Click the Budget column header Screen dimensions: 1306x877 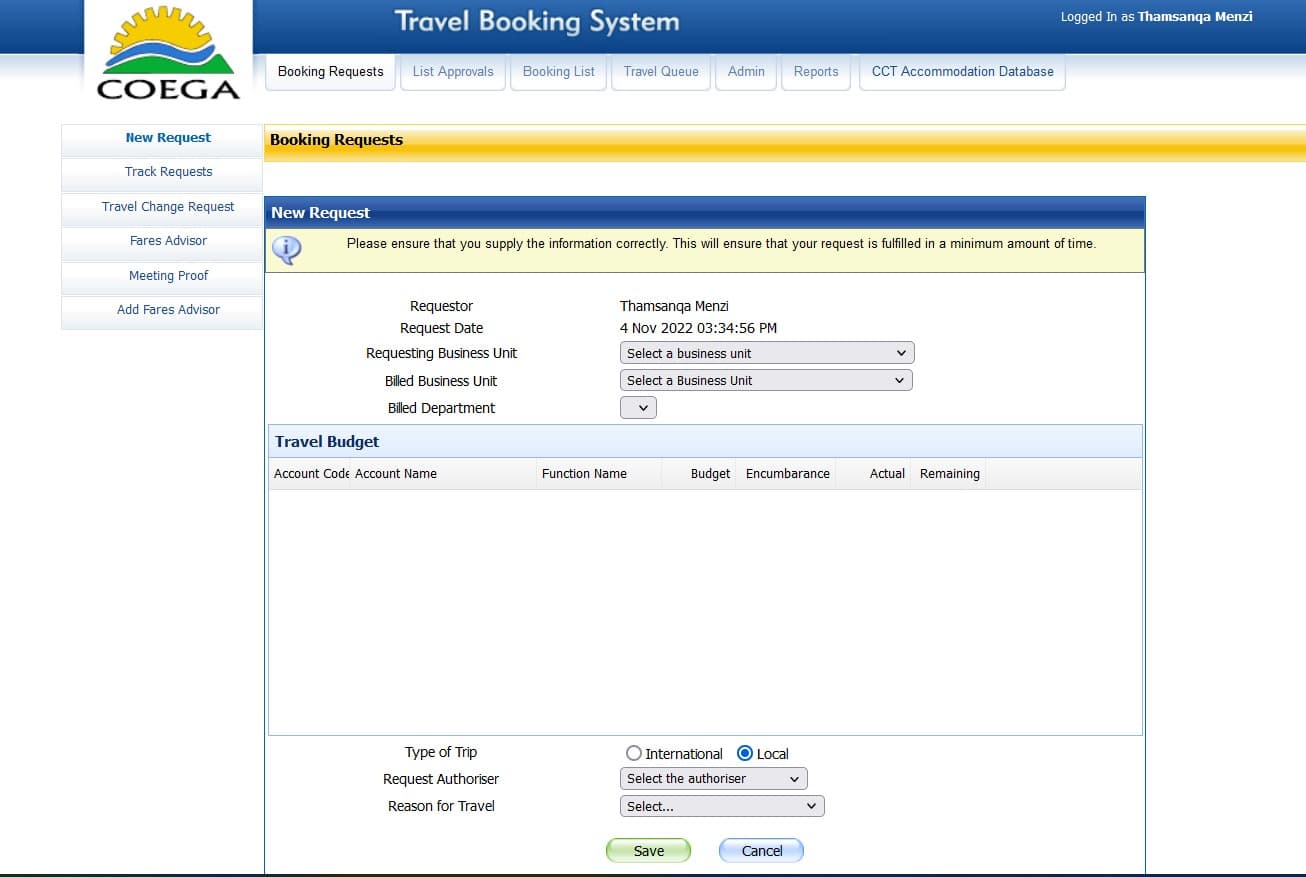click(699, 474)
